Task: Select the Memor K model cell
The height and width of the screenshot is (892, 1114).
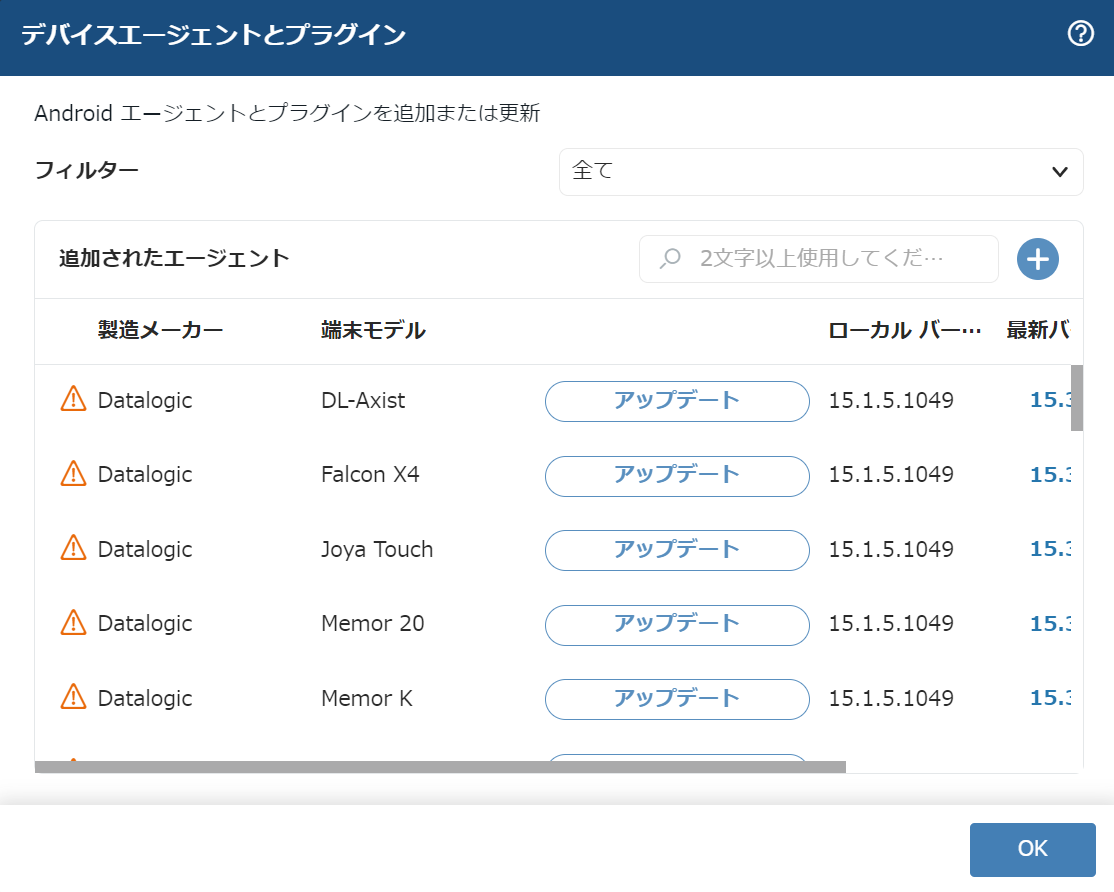Action: point(367,698)
